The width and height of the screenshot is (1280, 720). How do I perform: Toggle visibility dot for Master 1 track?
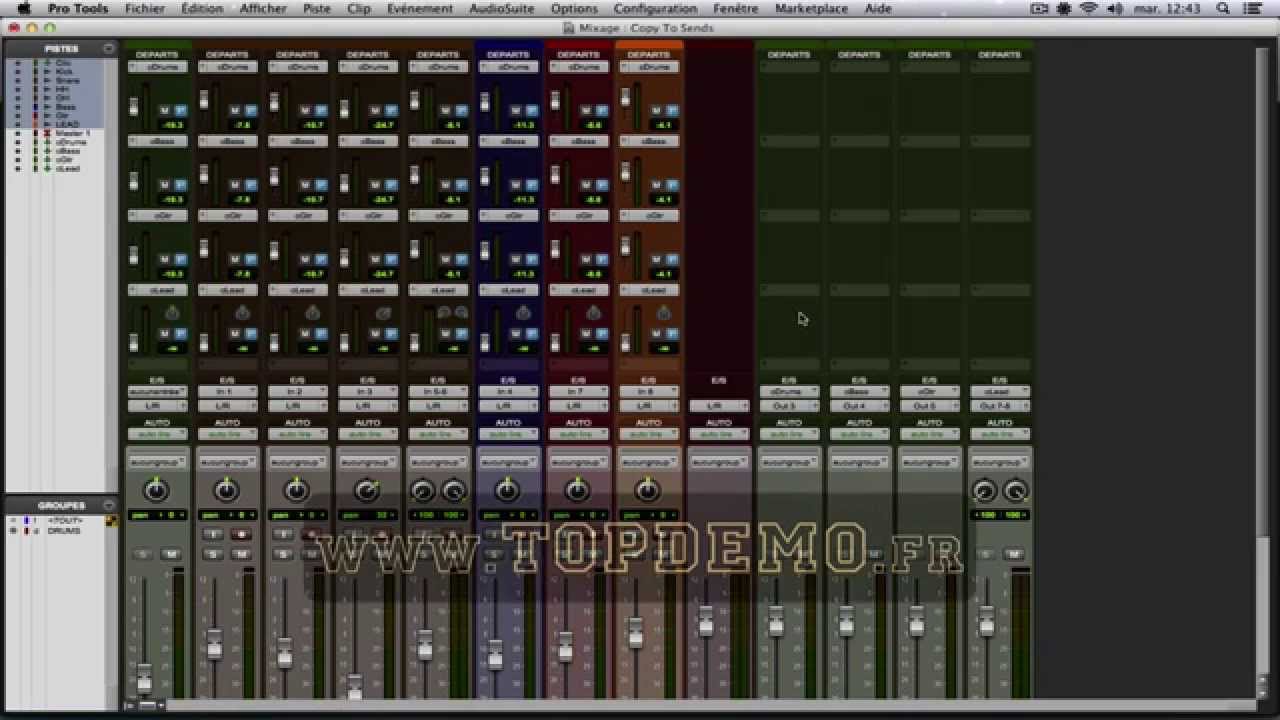click(17, 133)
